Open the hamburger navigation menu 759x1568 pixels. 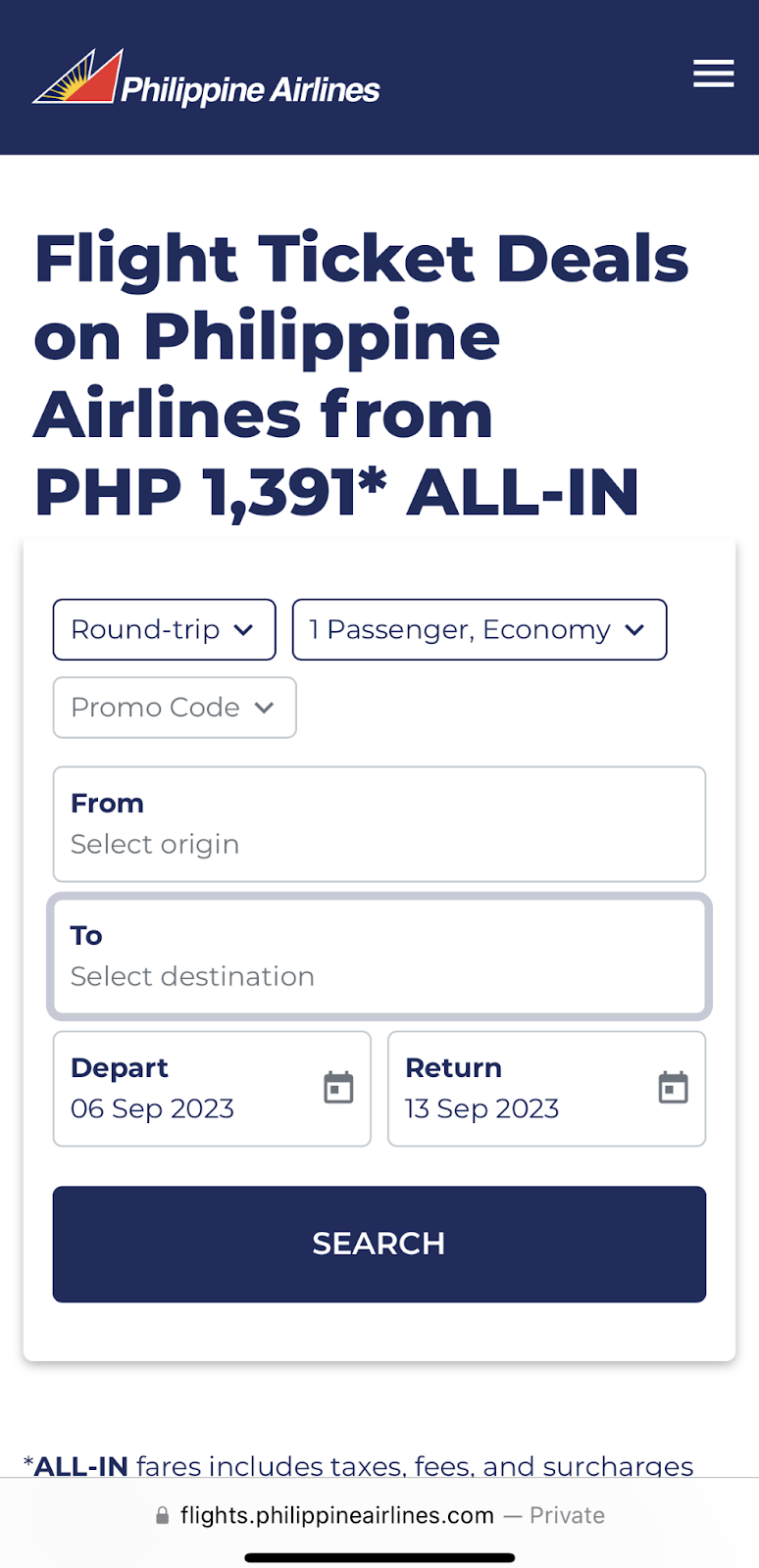713,73
